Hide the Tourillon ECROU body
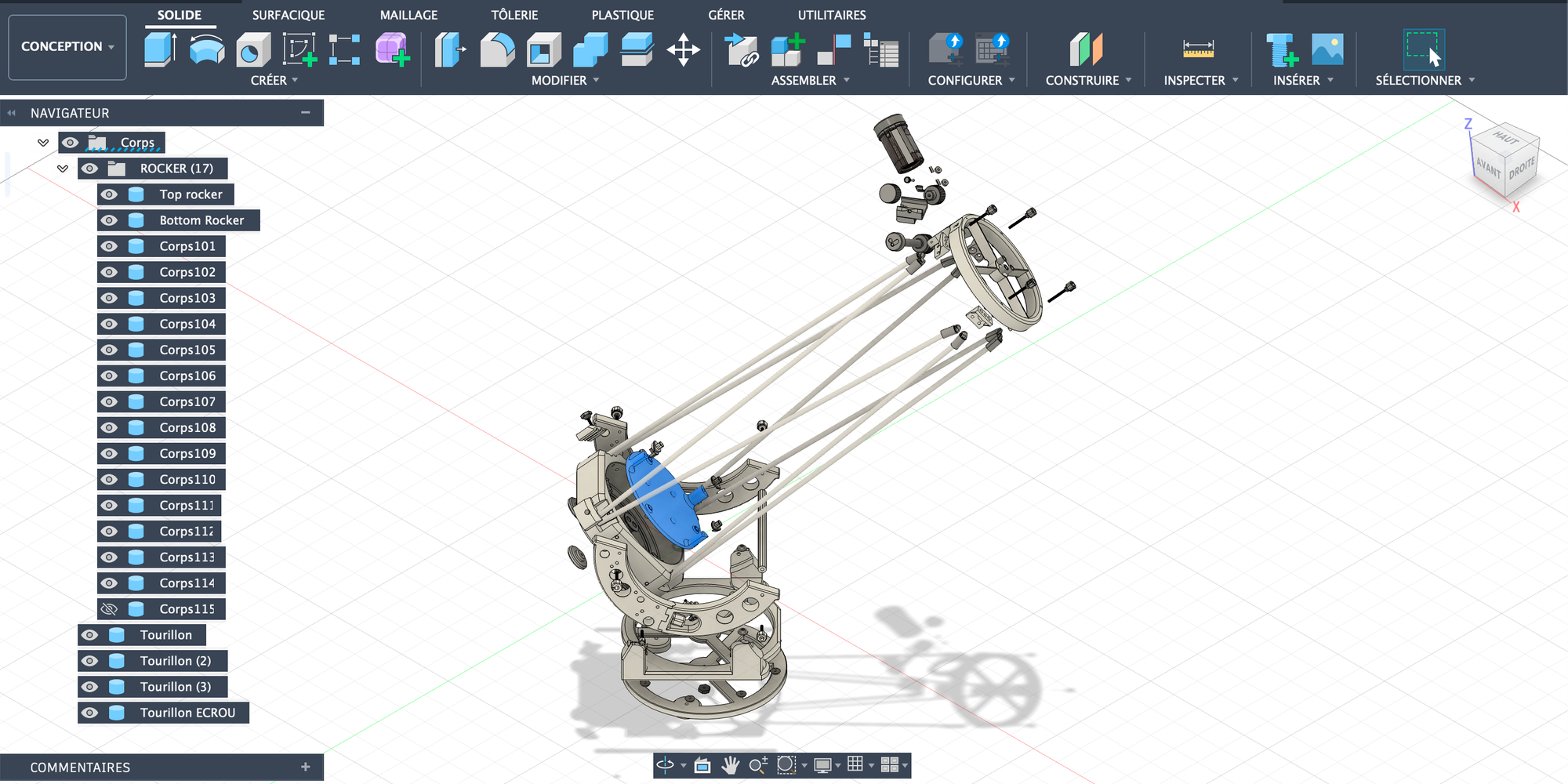The height and width of the screenshot is (784, 1568). coord(90,713)
